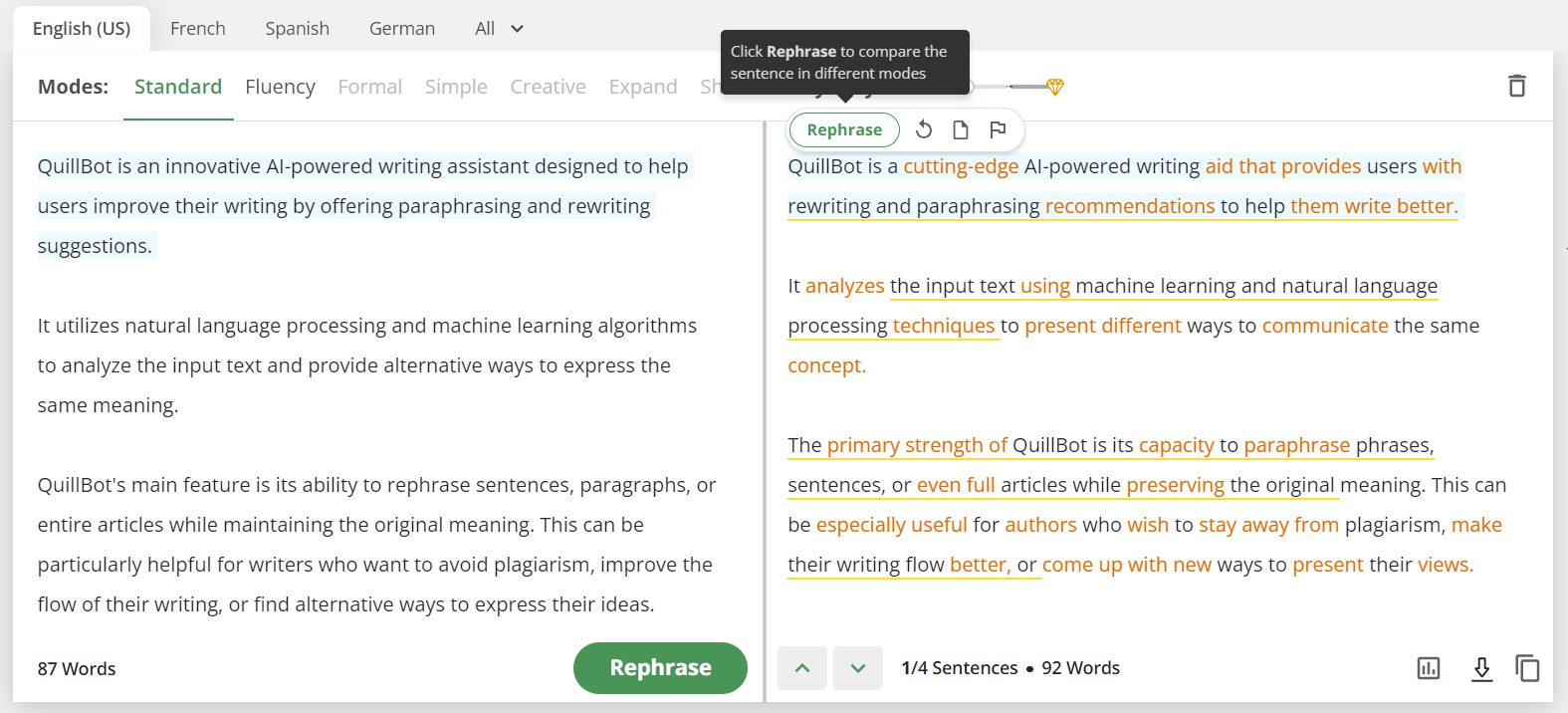This screenshot has width=1568, height=713.
Task: Expand the All languages dropdown
Action: click(x=499, y=29)
